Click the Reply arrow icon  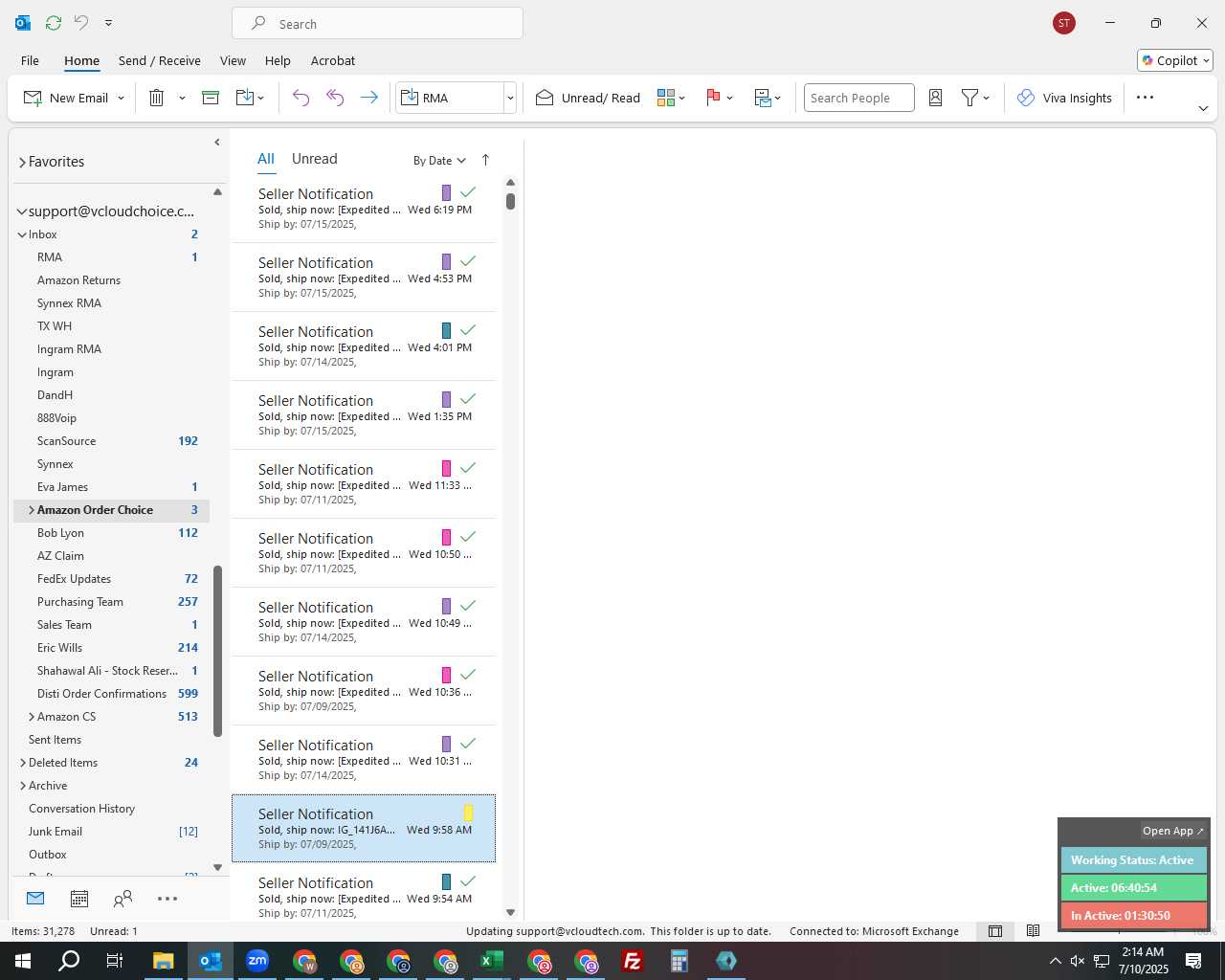click(x=301, y=98)
